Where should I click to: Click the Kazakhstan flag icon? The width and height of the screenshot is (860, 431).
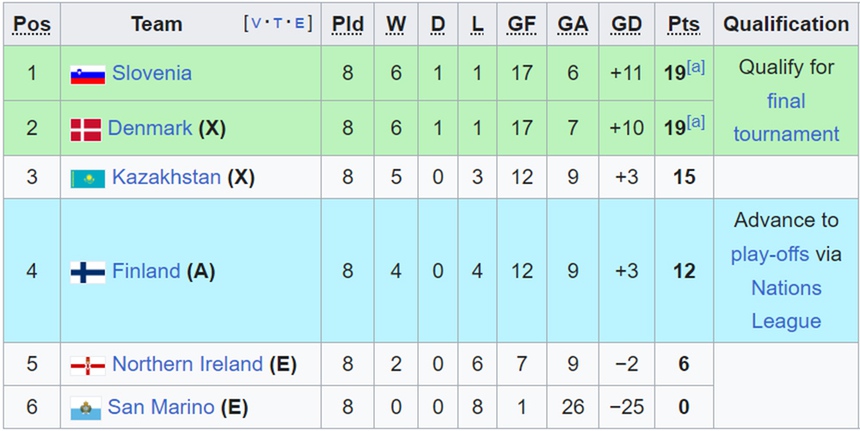click(x=88, y=178)
